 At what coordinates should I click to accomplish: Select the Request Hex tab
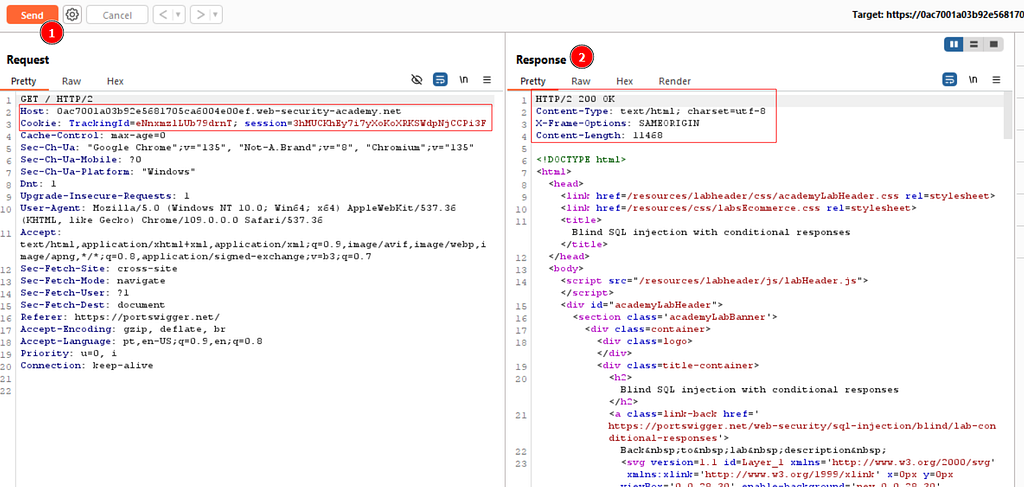(x=116, y=82)
